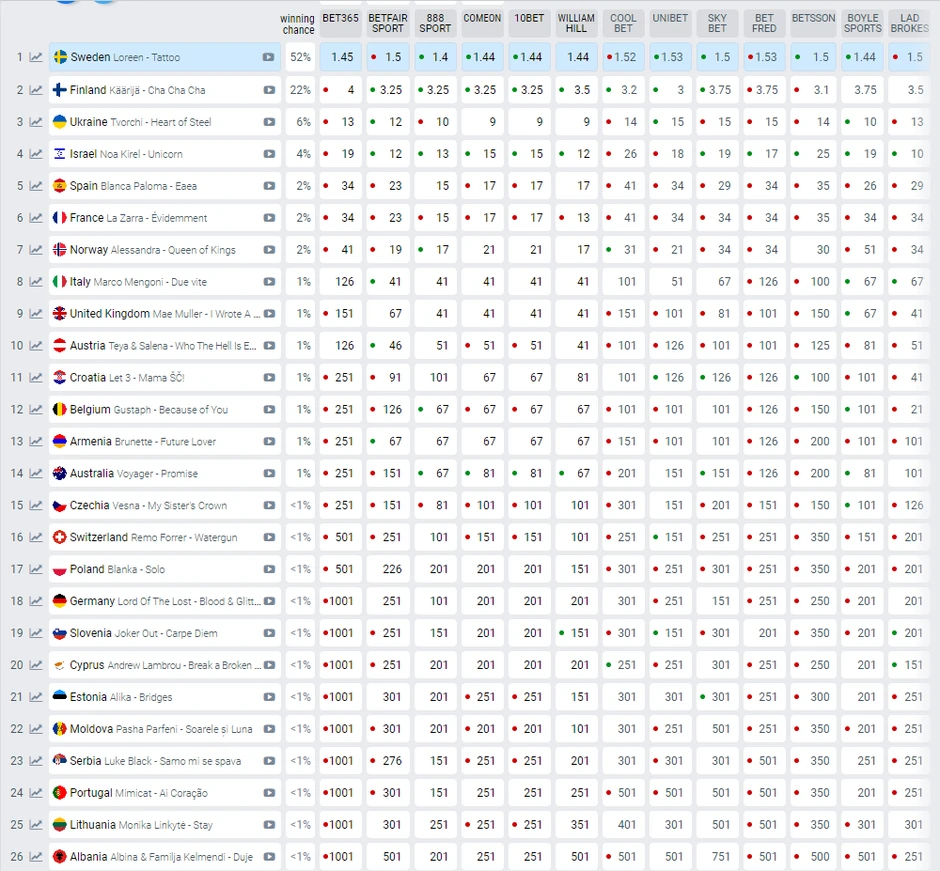Play the video for Ukraine's Heart of Steel

click(269, 122)
